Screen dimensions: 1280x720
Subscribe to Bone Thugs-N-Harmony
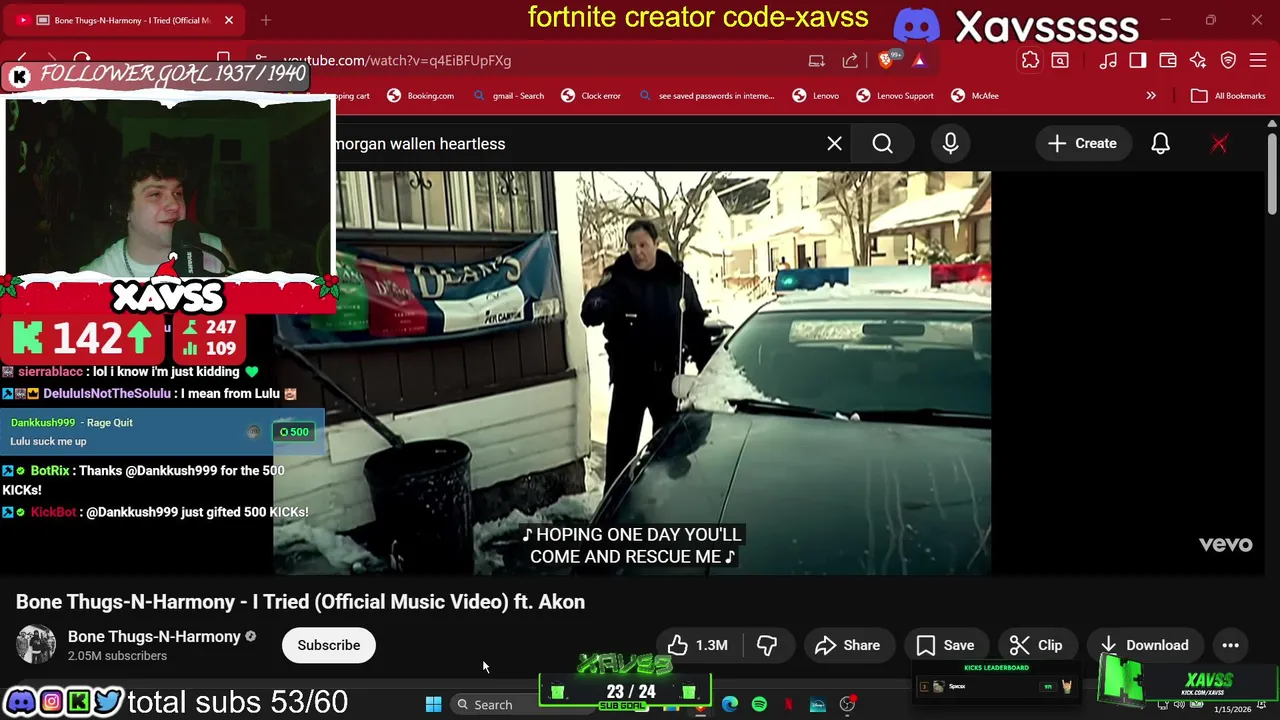point(328,645)
